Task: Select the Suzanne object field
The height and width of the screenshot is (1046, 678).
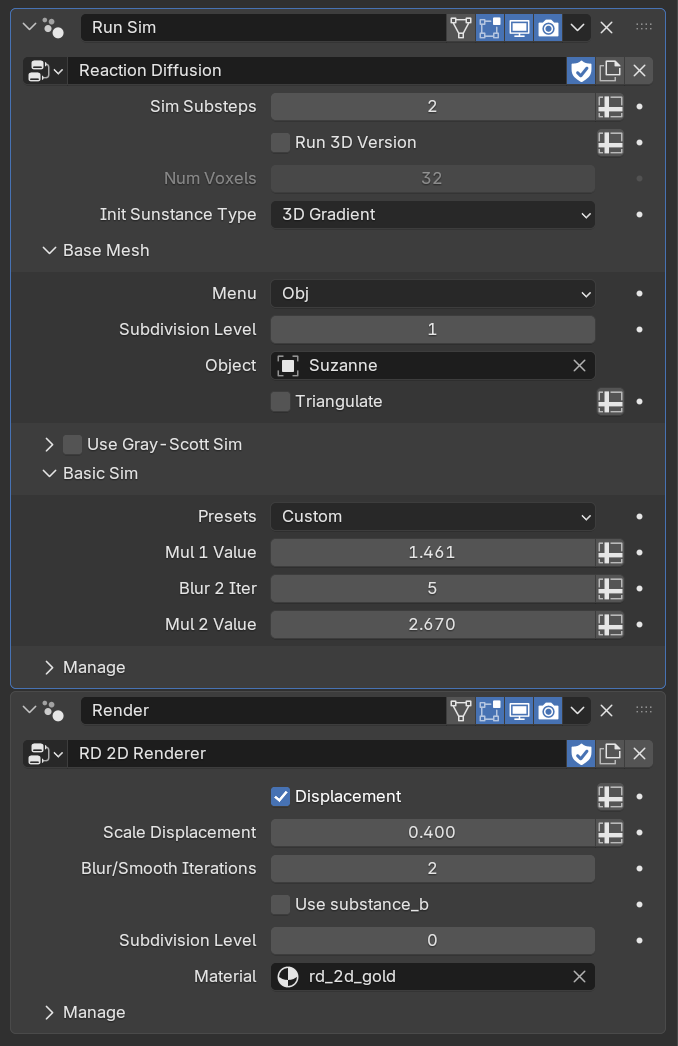Action: click(422, 366)
